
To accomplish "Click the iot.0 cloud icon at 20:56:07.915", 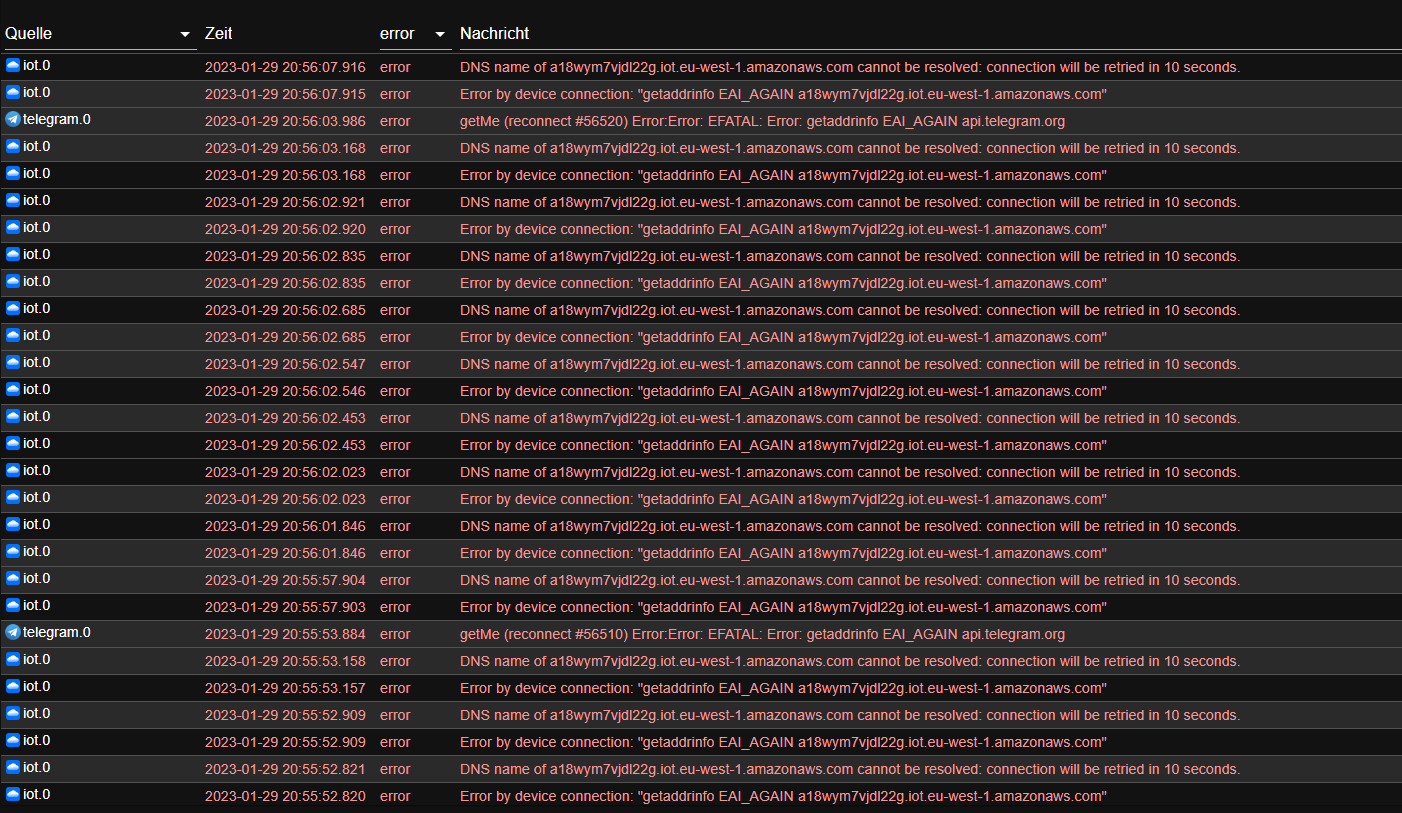I will click(x=13, y=92).
